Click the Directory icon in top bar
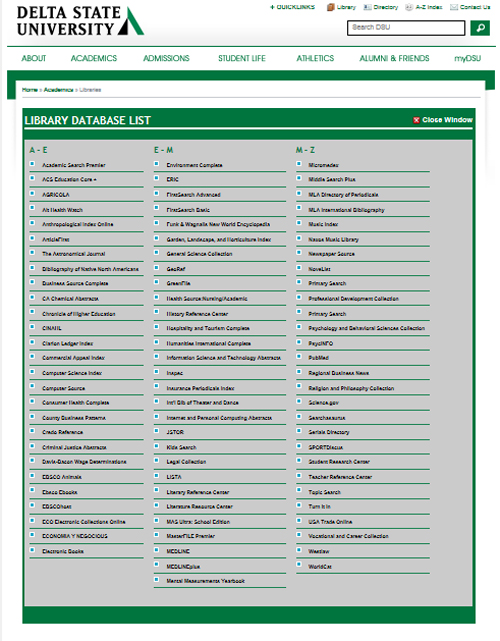This screenshot has height=641, width=500. click(x=367, y=7)
